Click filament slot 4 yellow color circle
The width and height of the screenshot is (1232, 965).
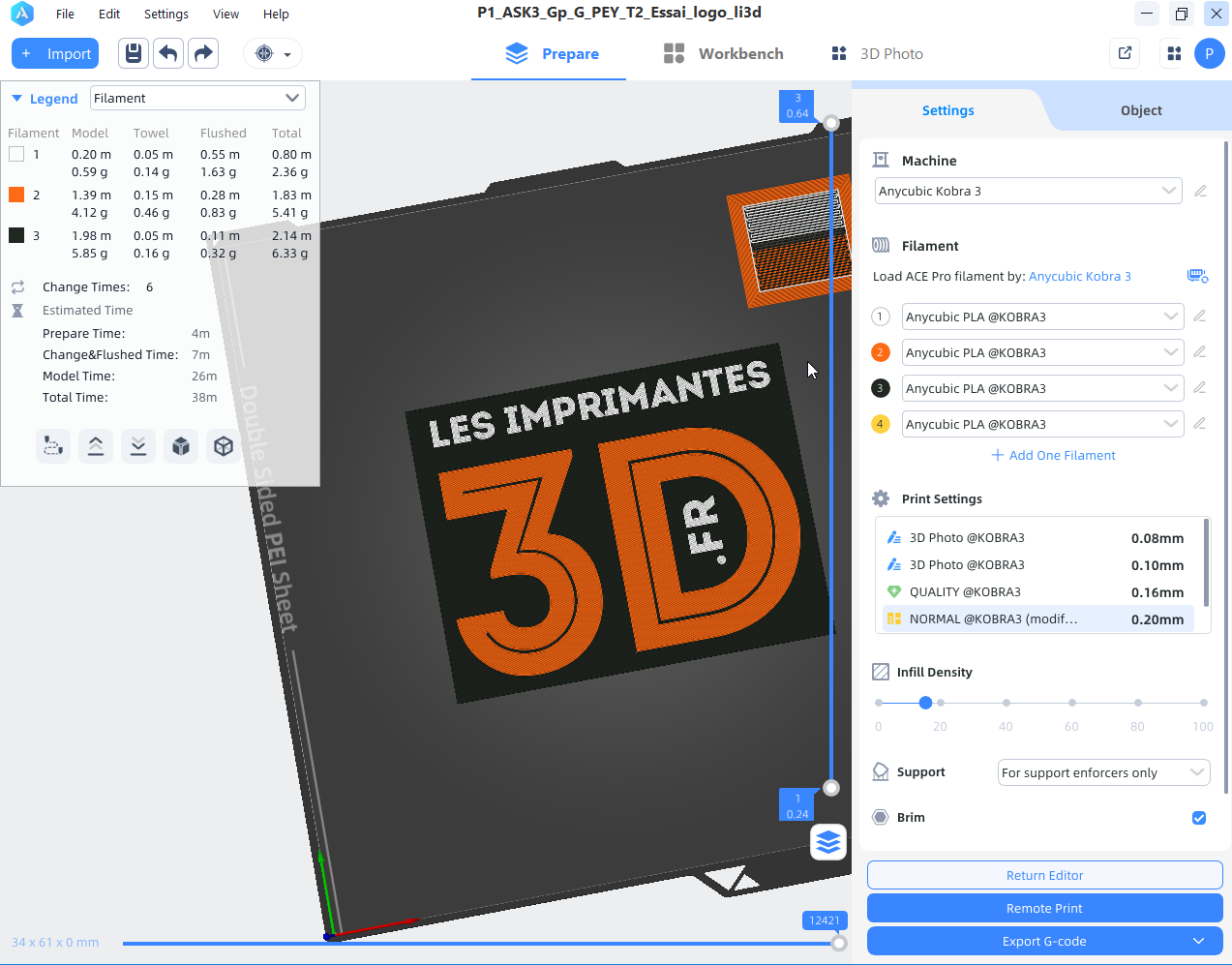tap(881, 424)
